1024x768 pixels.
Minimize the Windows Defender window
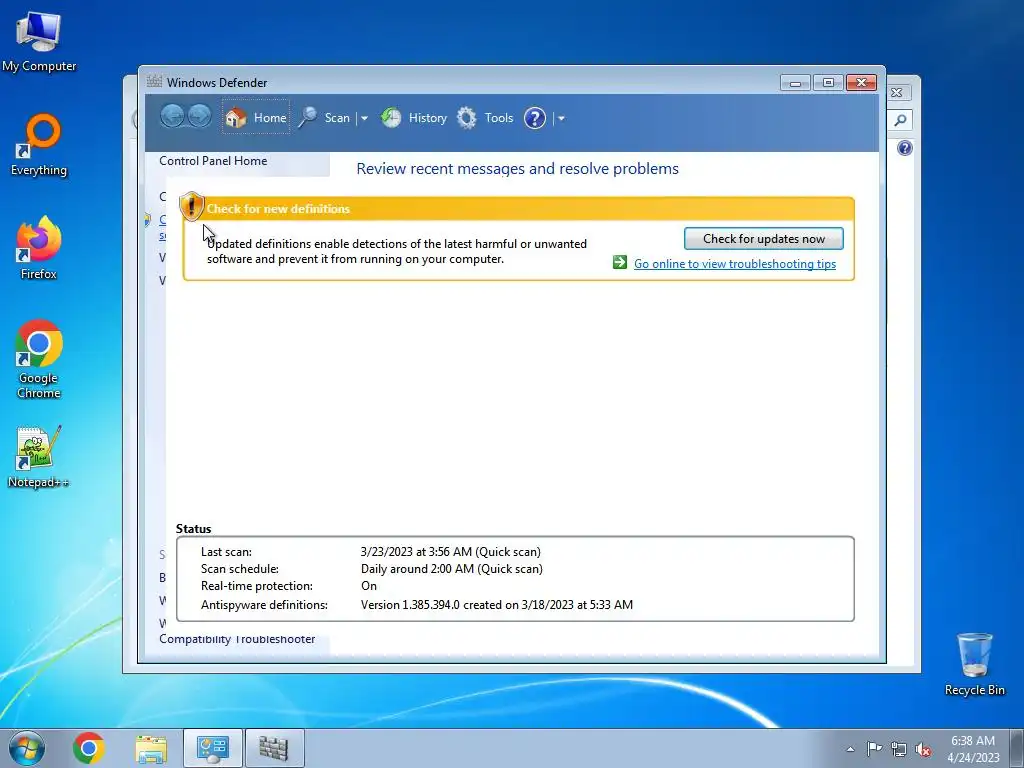pyautogui.click(x=795, y=83)
